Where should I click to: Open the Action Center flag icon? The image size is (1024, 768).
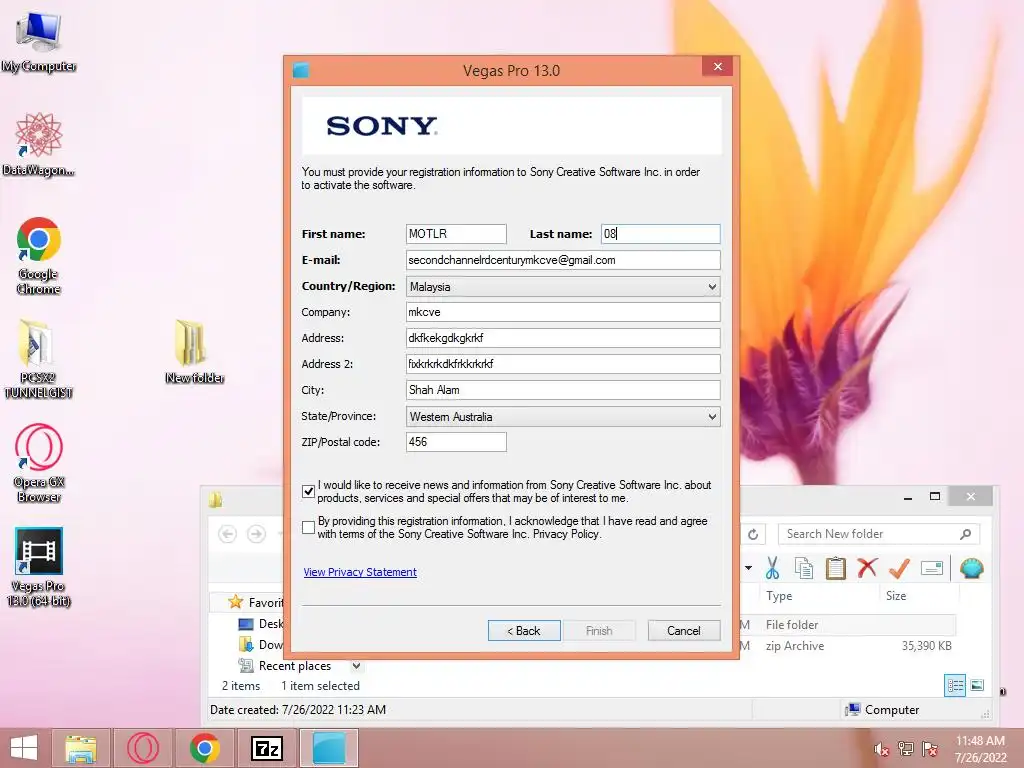click(x=930, y=749)
